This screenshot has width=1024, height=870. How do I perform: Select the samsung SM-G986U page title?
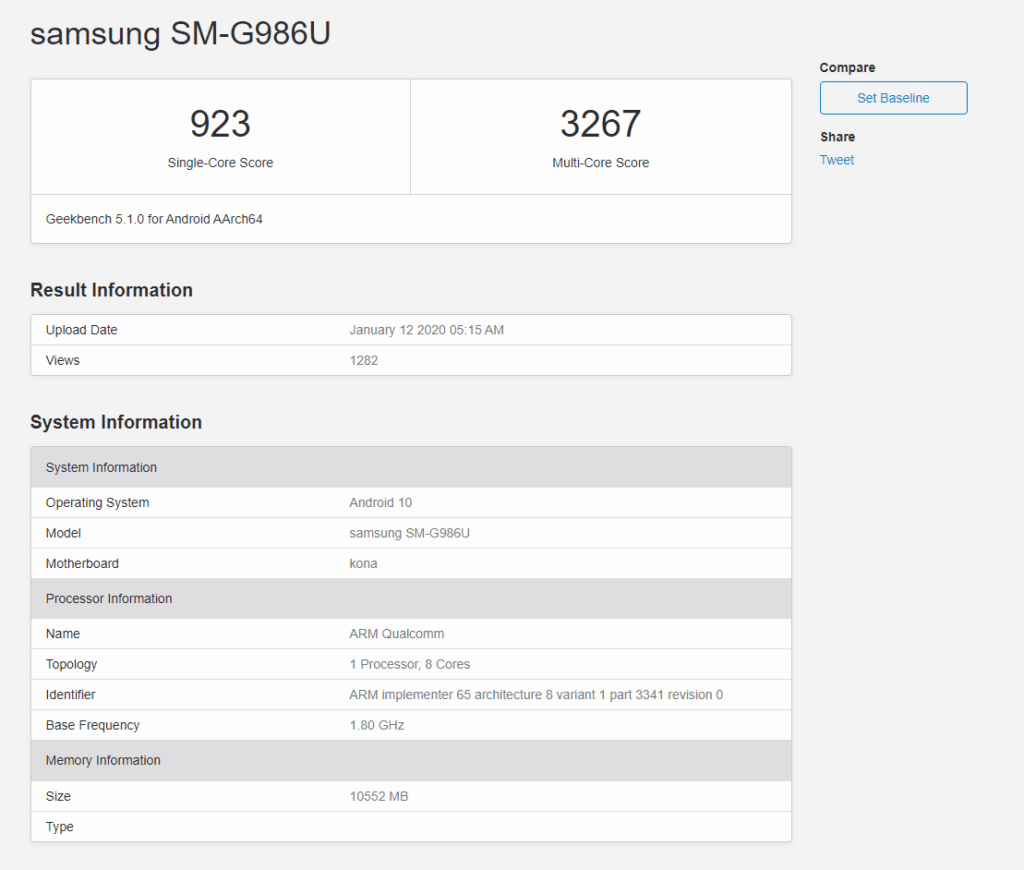180,34
